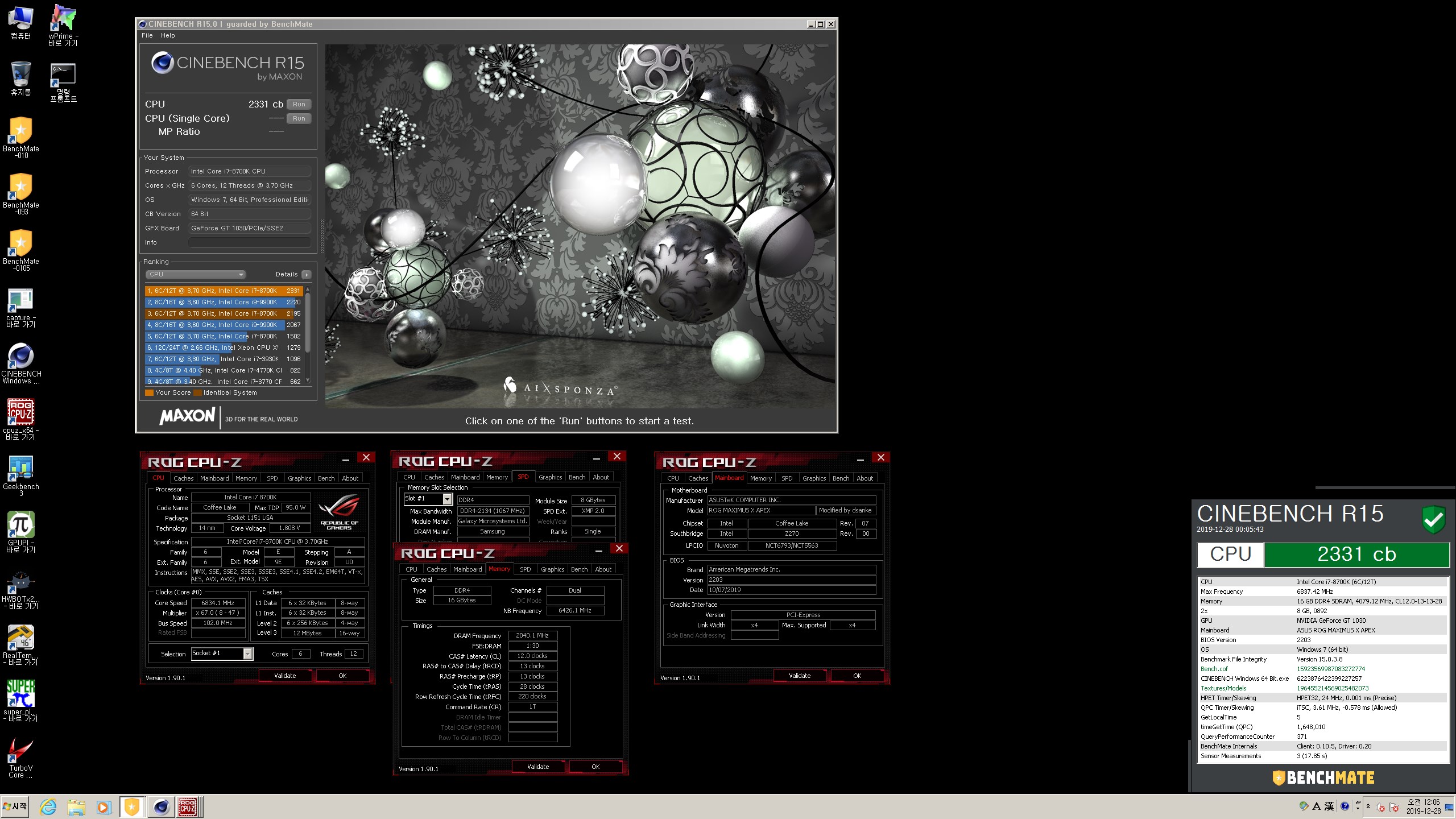Switch to Bench tab in CPU window
The height and width of the screenshot is (819, 1456).
326,478
